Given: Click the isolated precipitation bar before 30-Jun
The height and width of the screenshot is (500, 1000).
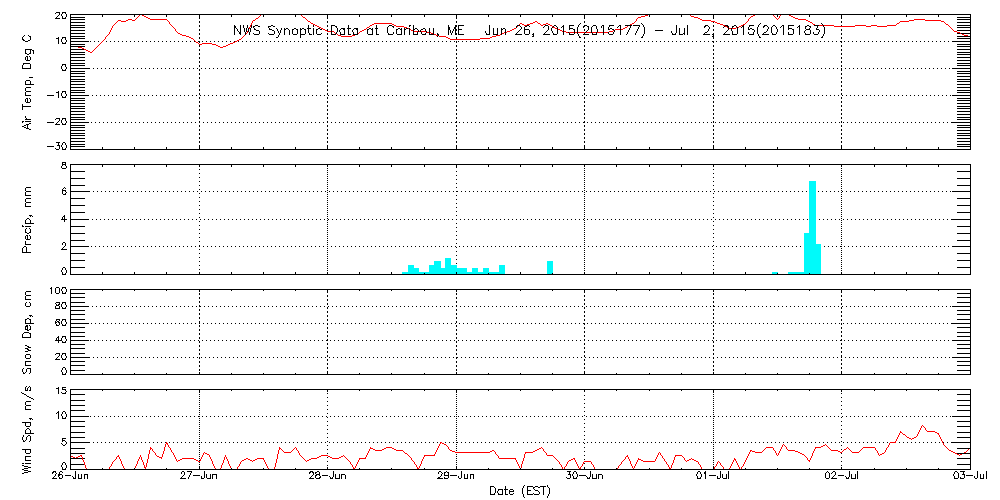Looking at the screenshot, I should pos(550,267).
